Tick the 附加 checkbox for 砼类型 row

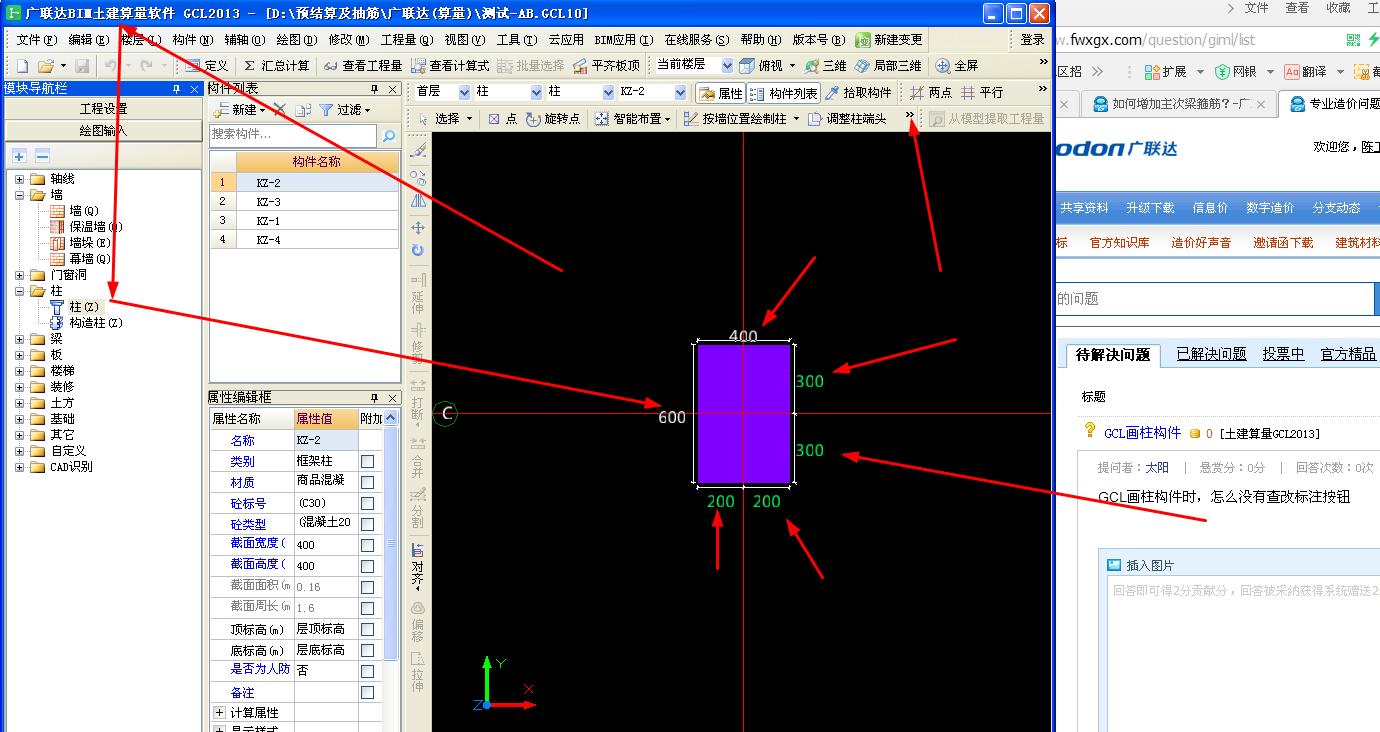tap(367, 524)
